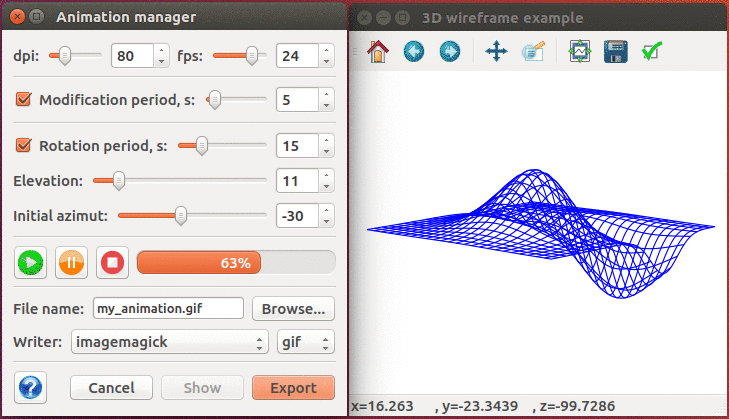Viewport: 729px width, 419px height.
Task: Decrease Elevation spinner value
Action: (326, 186)
